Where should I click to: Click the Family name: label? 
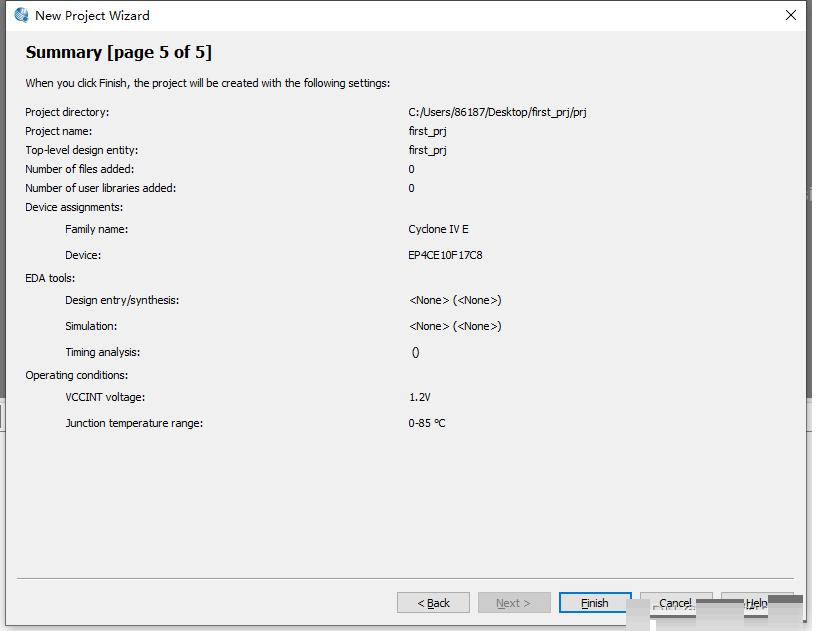tap(97, 229)
